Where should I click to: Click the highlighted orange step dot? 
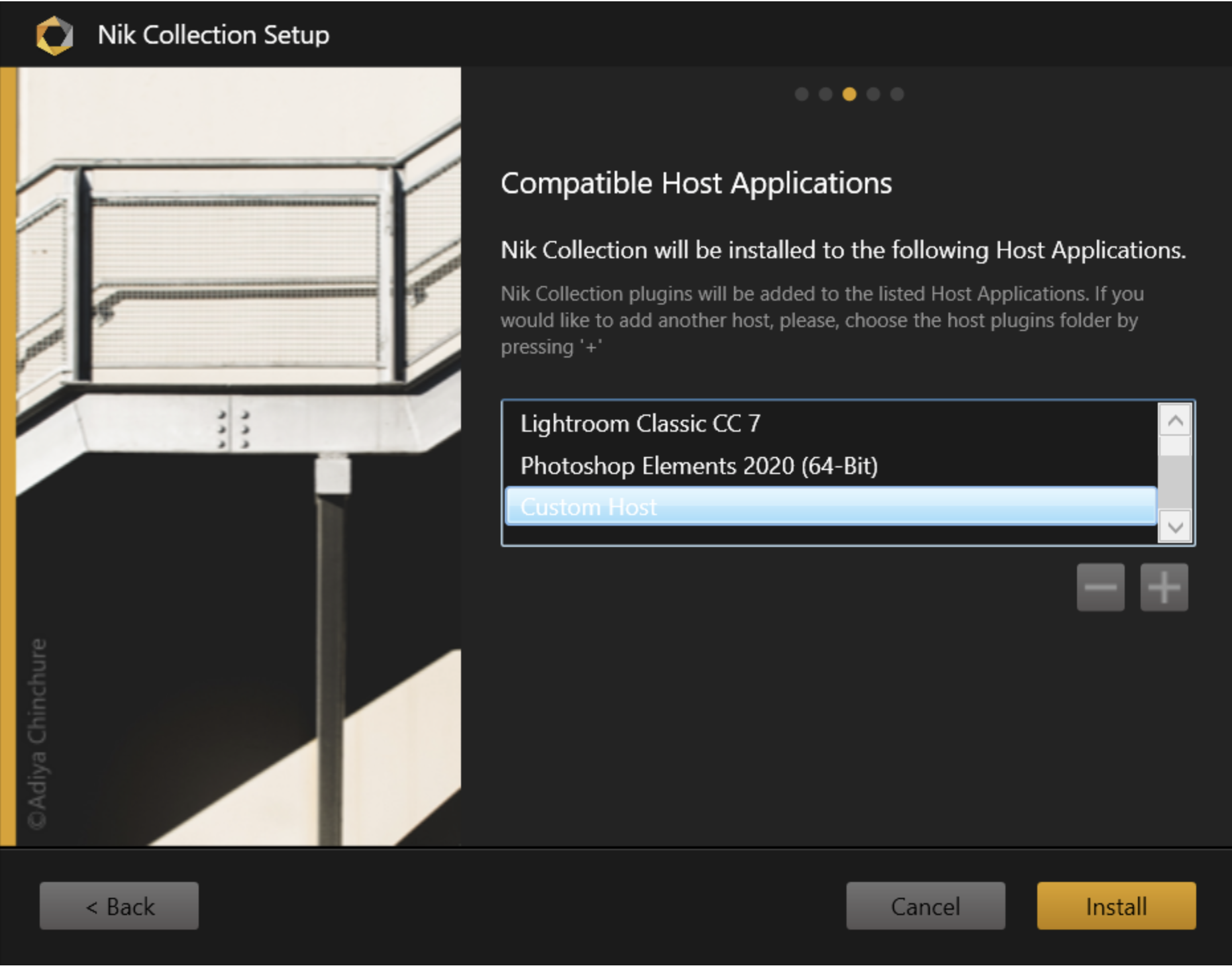click(x=849, y=94)
